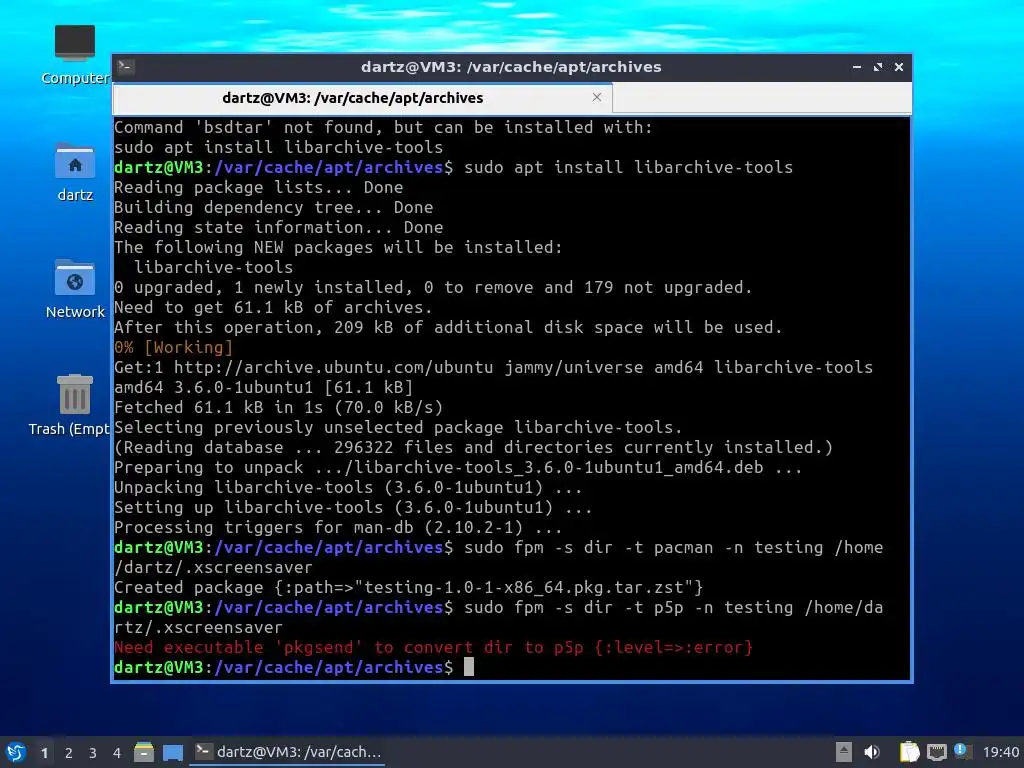Close the terminal tab with the X
1024x768 pixels.
pyautogui.click(x=597, y=97)
